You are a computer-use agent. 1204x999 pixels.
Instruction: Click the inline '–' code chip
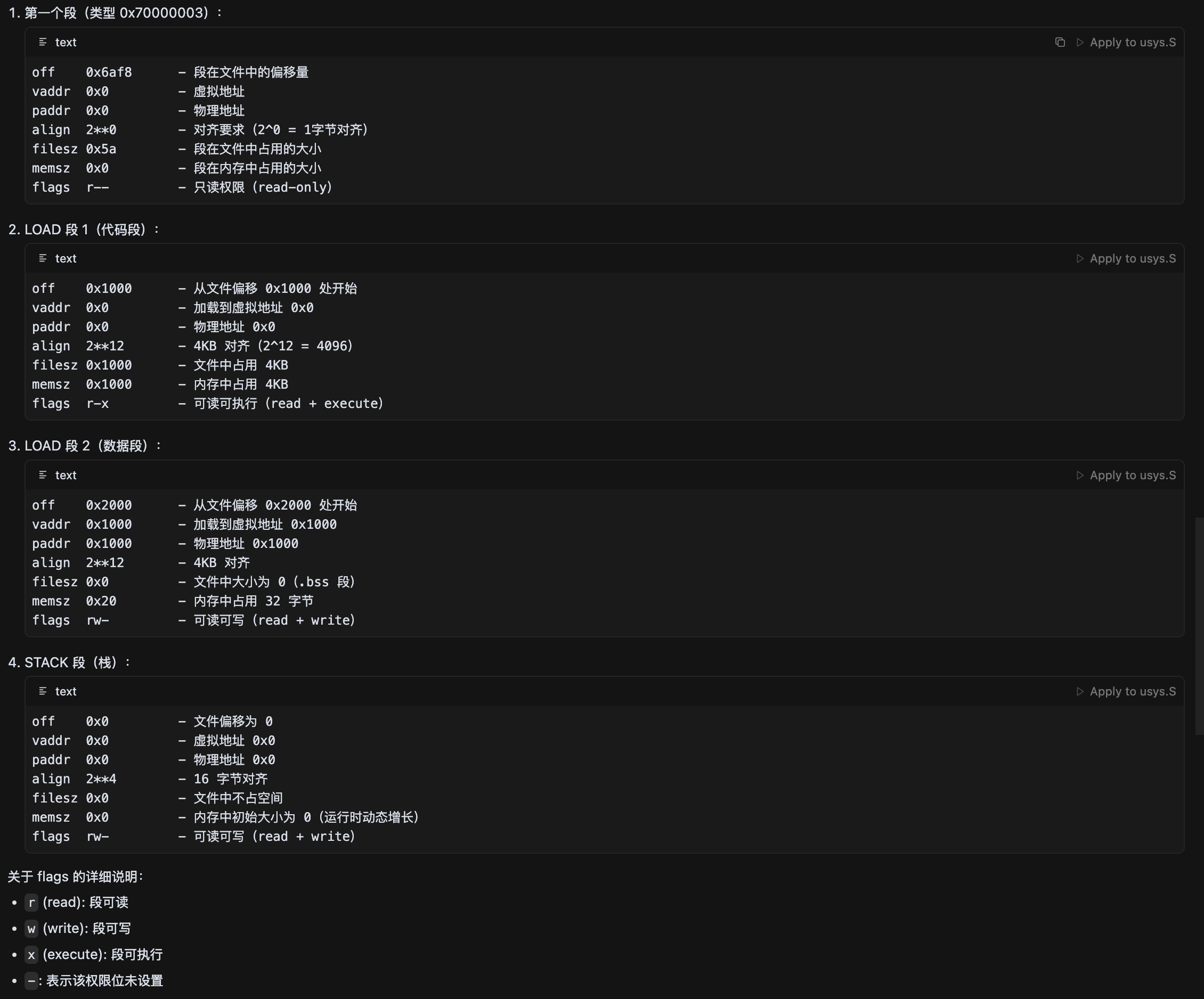click(31, 981)
